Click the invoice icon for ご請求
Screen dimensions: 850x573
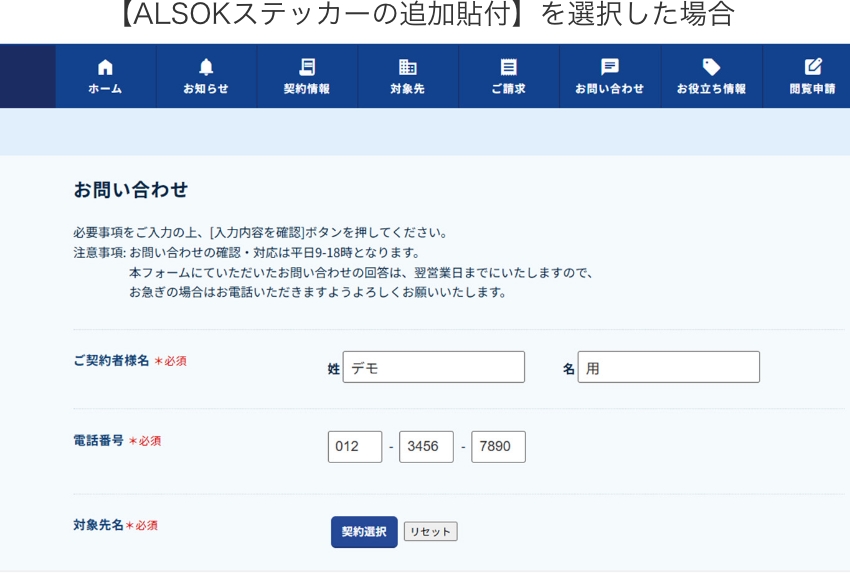click(x=508, y=67)
